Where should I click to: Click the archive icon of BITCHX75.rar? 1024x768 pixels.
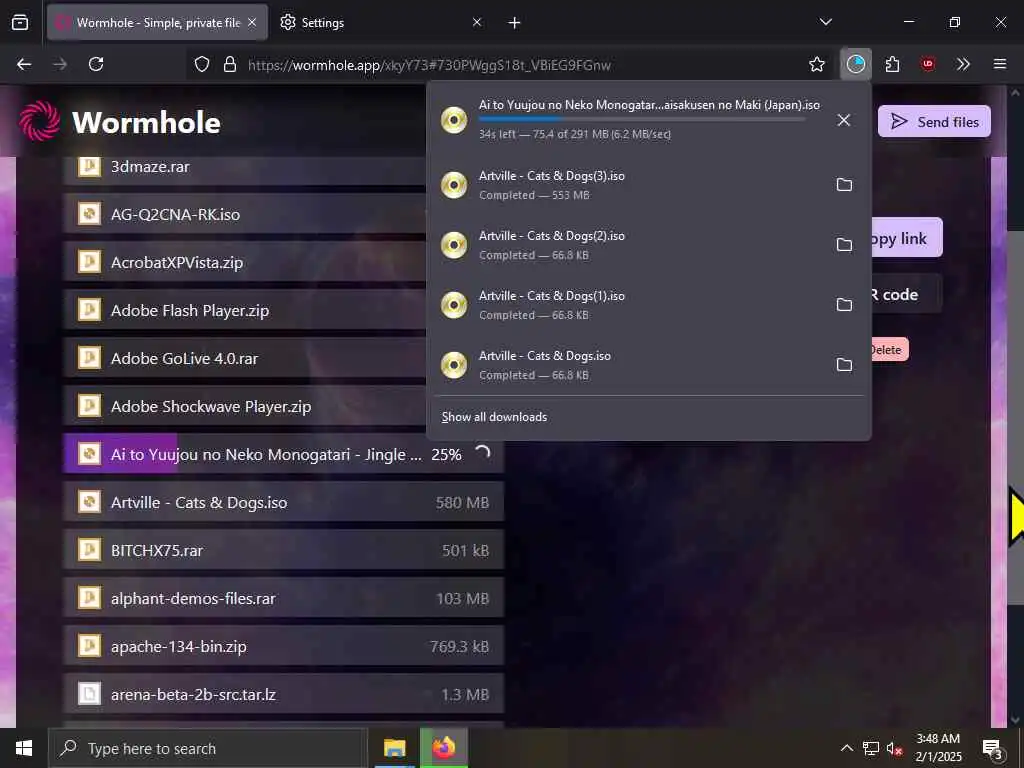(89, 550)
